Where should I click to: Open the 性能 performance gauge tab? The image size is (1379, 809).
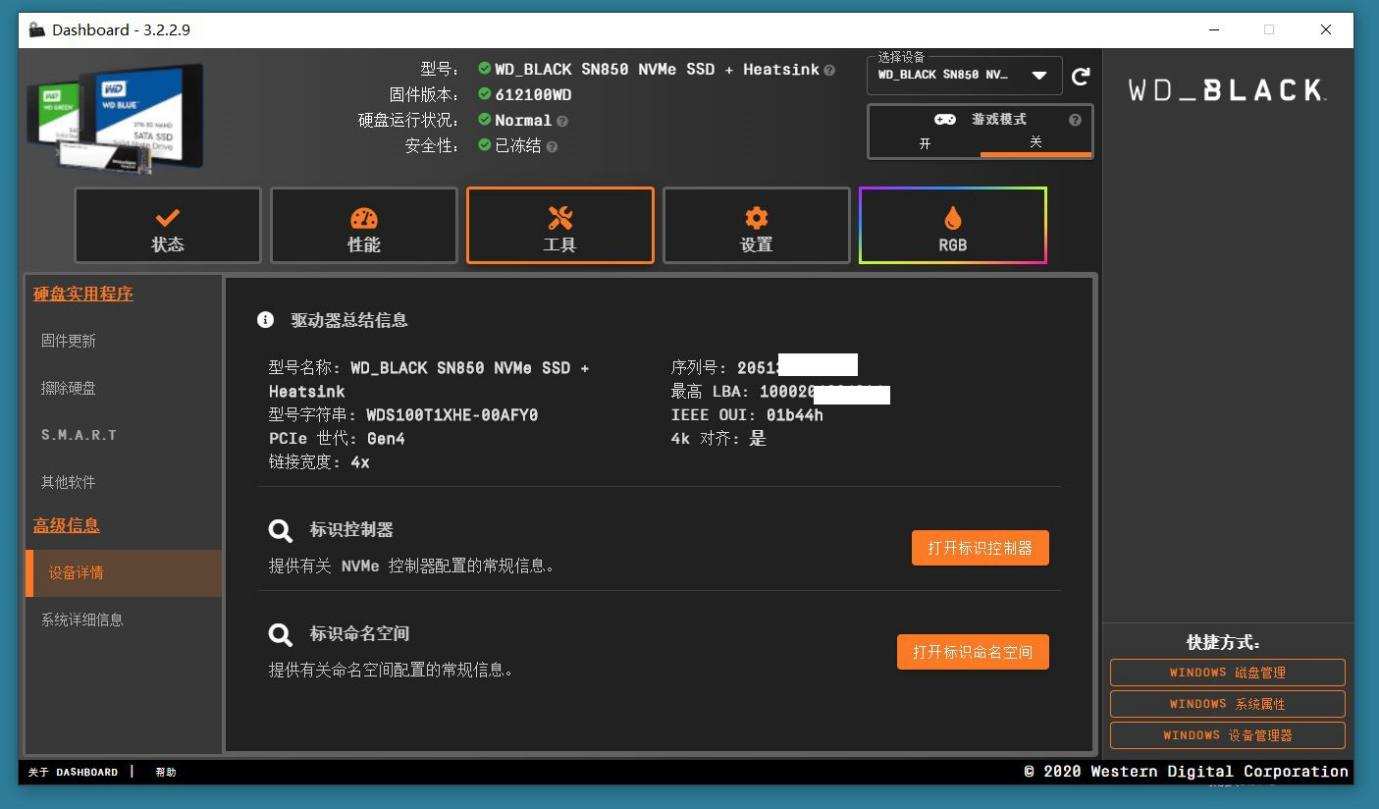coord(364,225)
